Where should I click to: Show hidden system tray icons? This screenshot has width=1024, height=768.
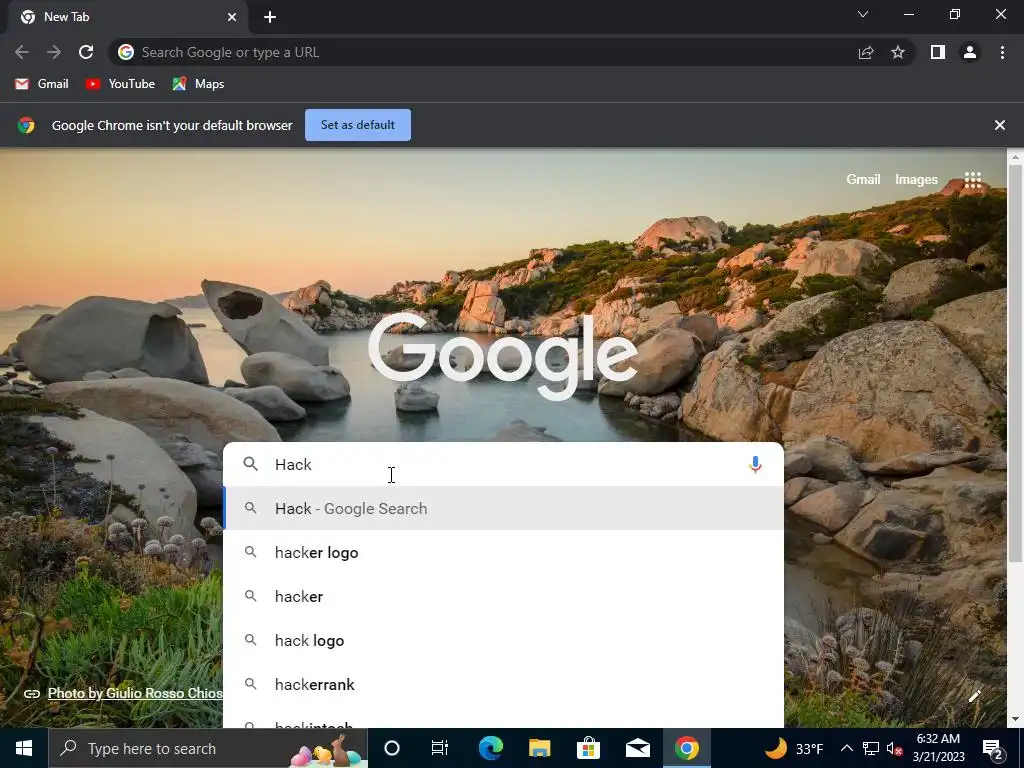846,748
